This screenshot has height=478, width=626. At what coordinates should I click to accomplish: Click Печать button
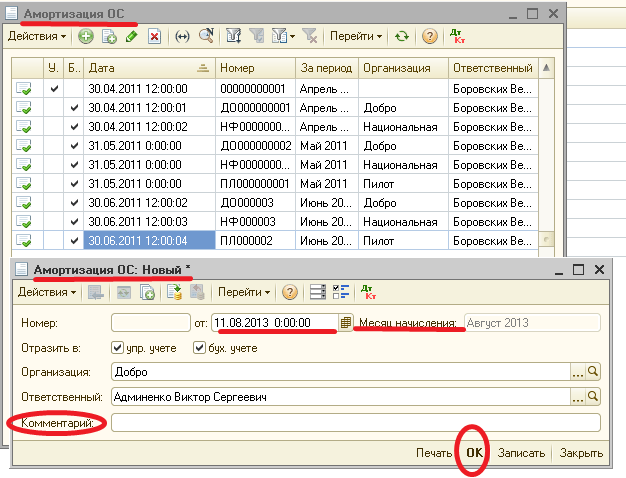tap(434, 453)
